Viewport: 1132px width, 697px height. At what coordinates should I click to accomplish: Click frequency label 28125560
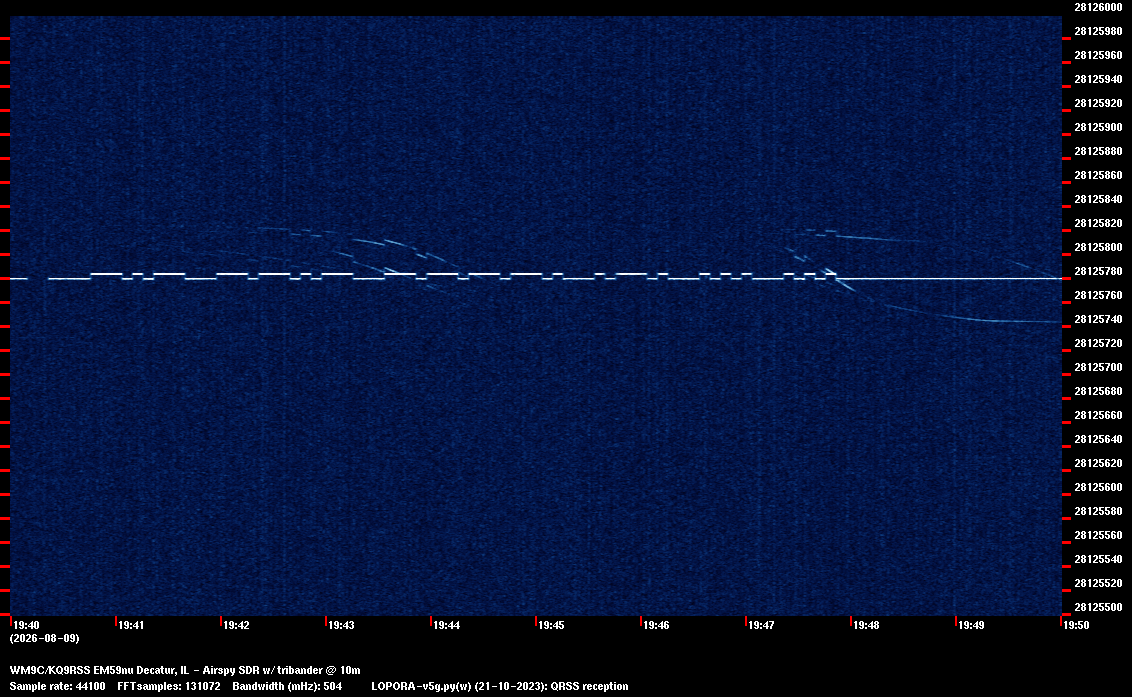pos(1098,534)
